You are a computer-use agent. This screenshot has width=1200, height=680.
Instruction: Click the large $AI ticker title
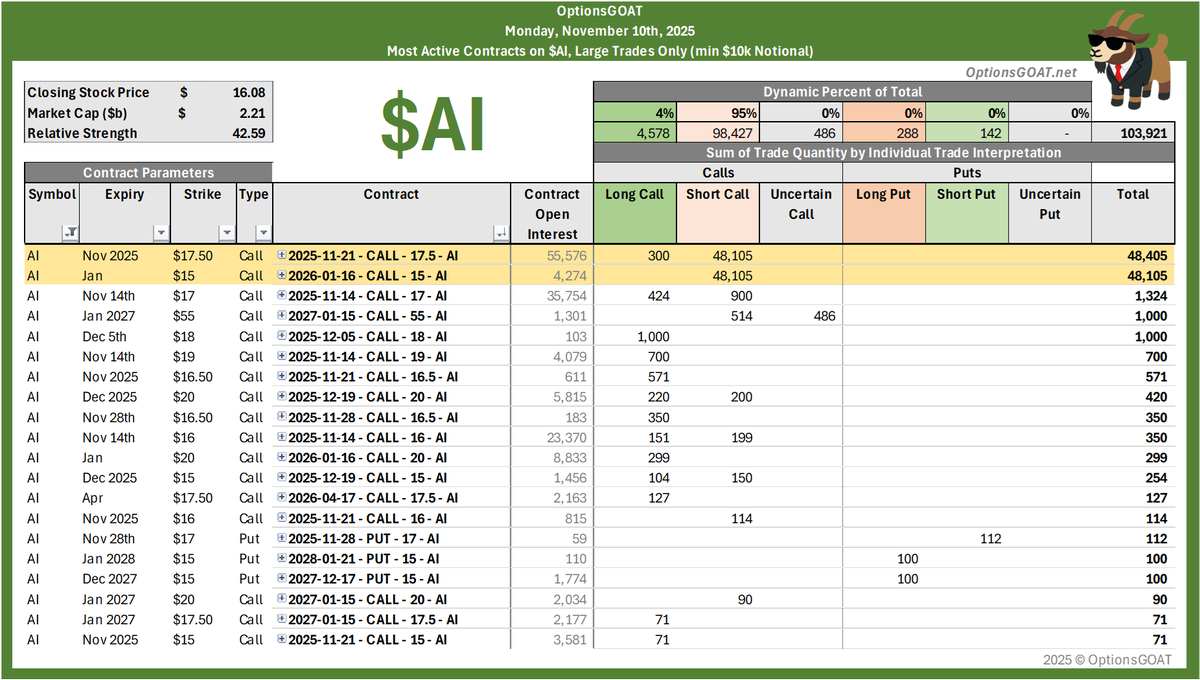coord(432,126)
